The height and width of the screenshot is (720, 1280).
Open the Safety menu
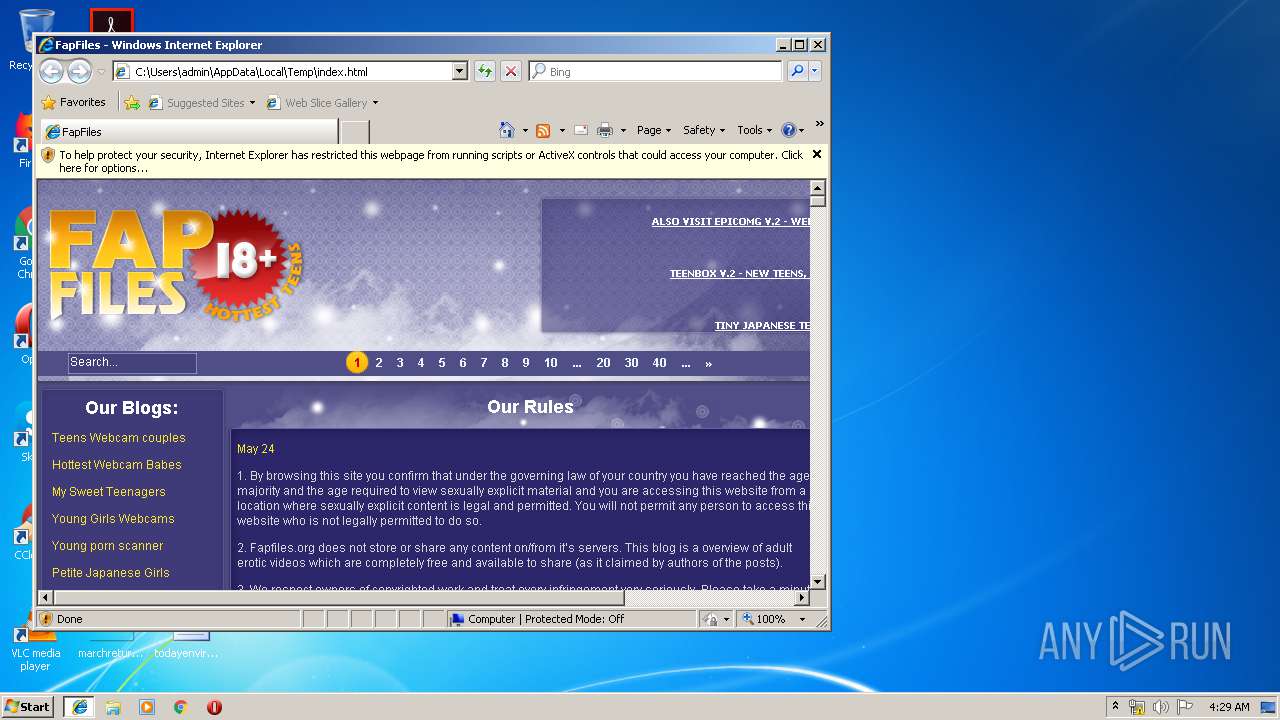pyautogui.click(x=704, y=130)
